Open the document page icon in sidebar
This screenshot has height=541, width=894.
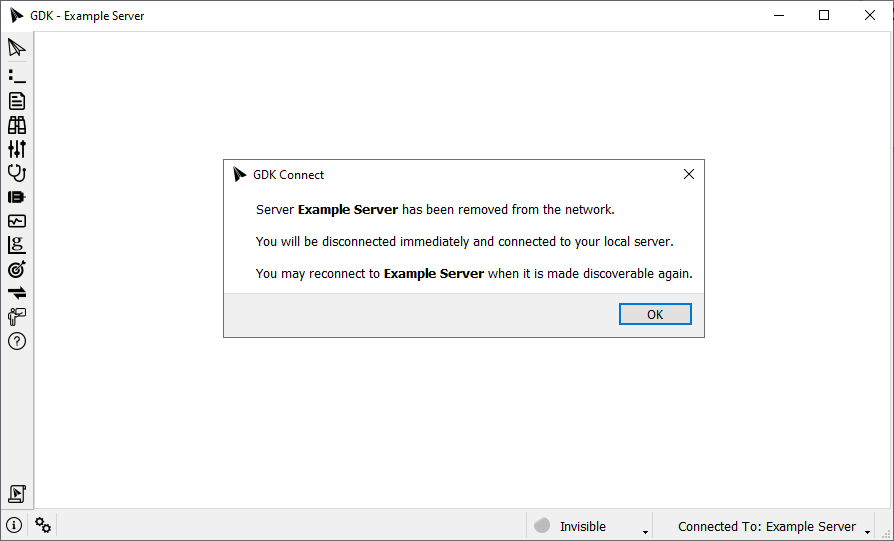coord(17,101)
